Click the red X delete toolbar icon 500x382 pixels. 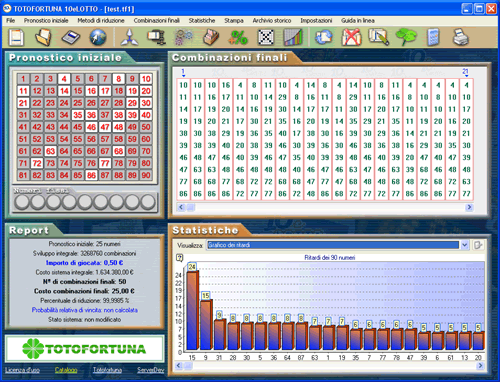pyautogui.click(x=351, y=37)
